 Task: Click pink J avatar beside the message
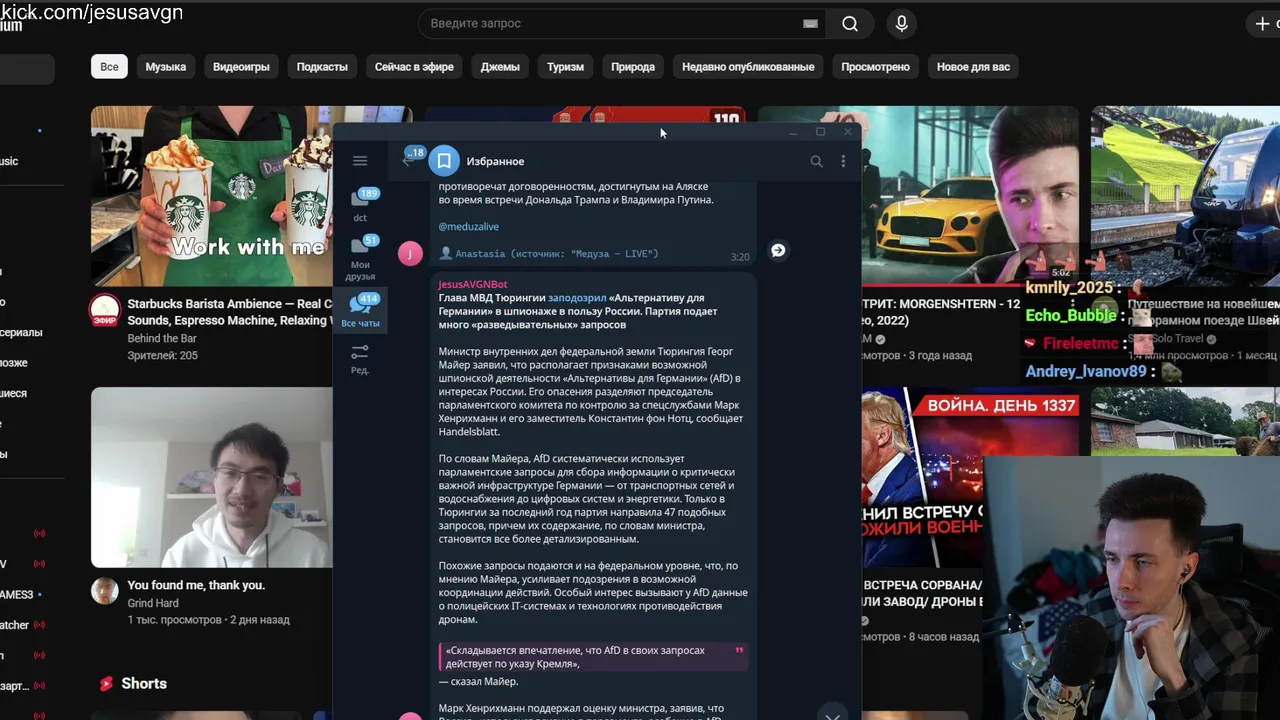[x=410, y=253]
